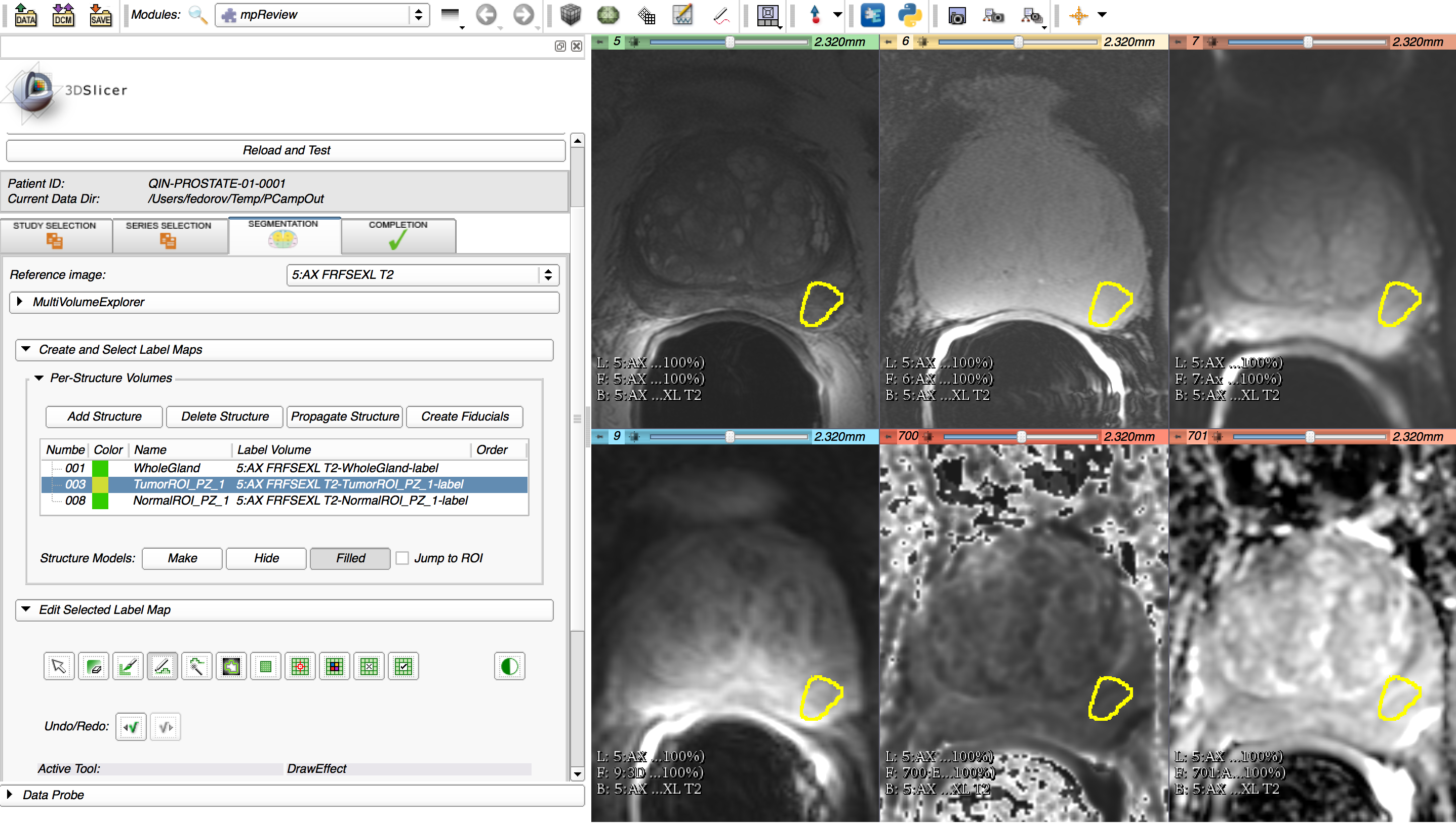Click the slice slider in view 700
1456x823 pixels.
click(1020, 436)
